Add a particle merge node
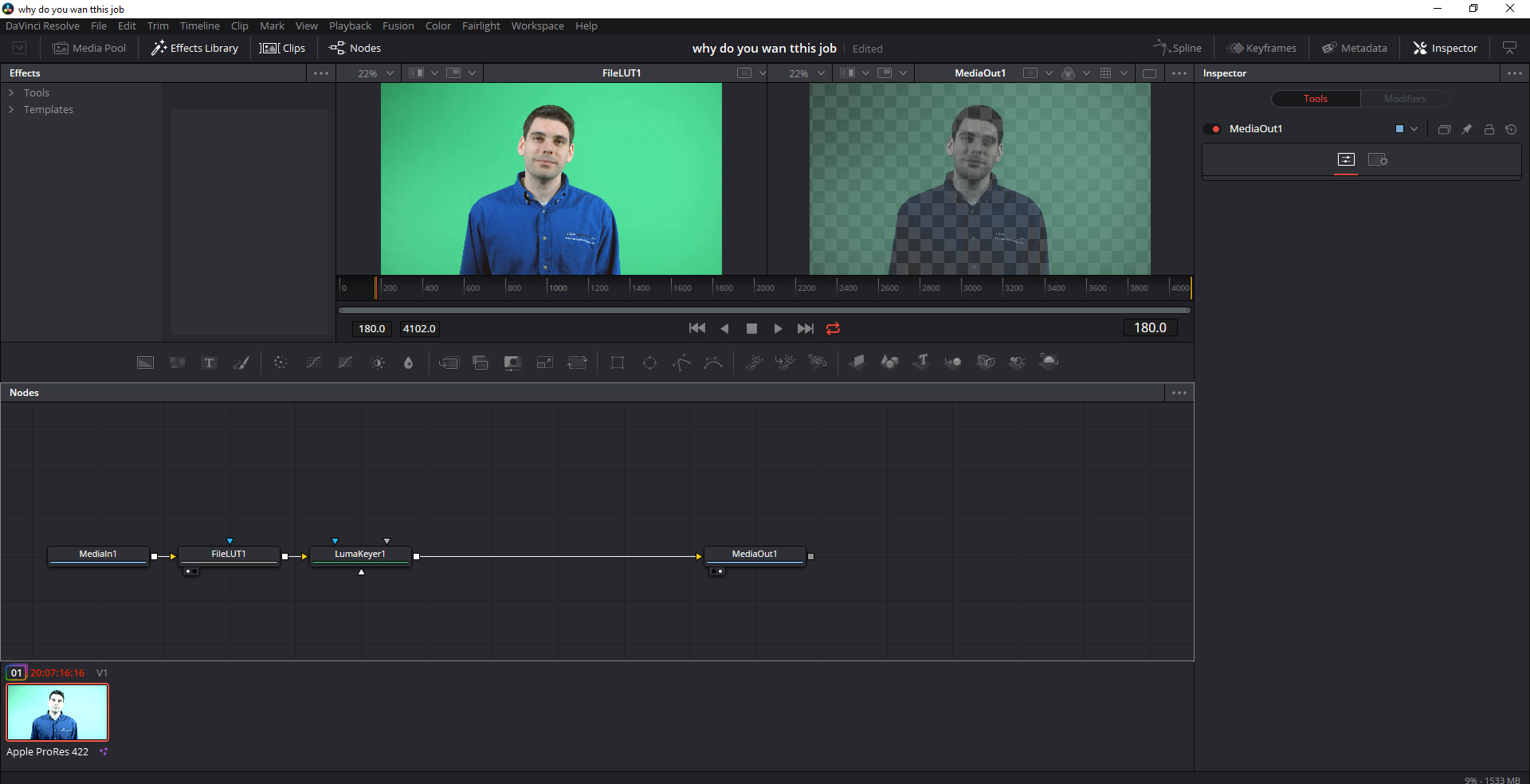 point(786,363)
